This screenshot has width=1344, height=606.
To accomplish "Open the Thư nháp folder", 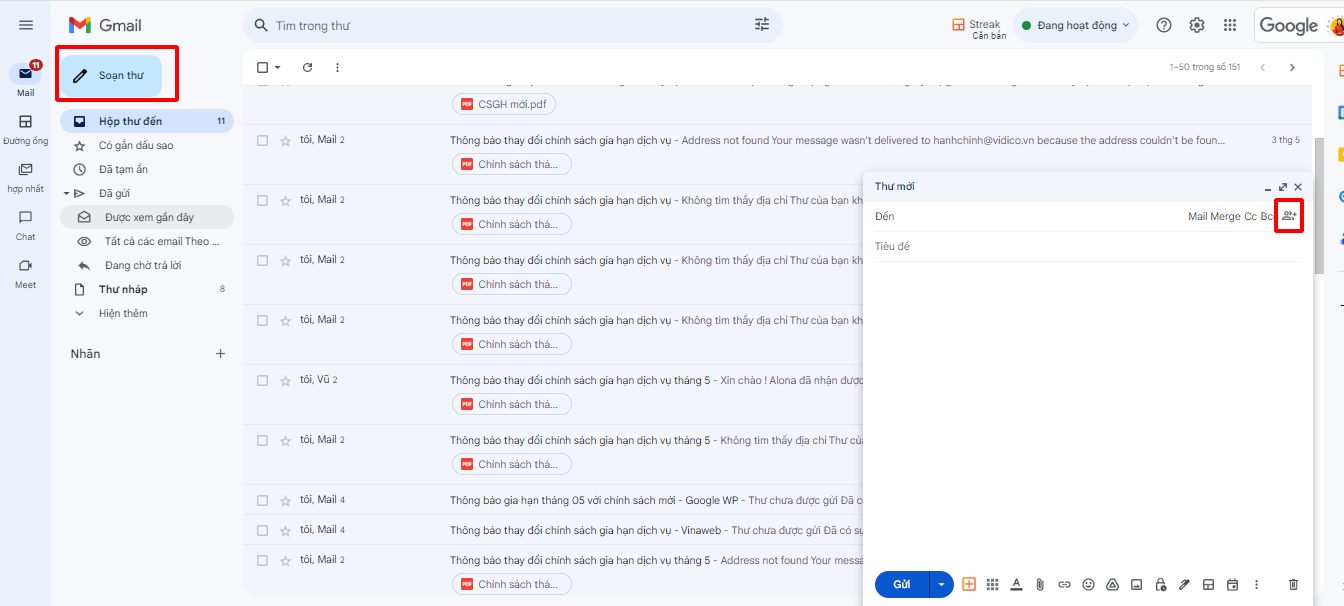I will [x=123, y=289].
